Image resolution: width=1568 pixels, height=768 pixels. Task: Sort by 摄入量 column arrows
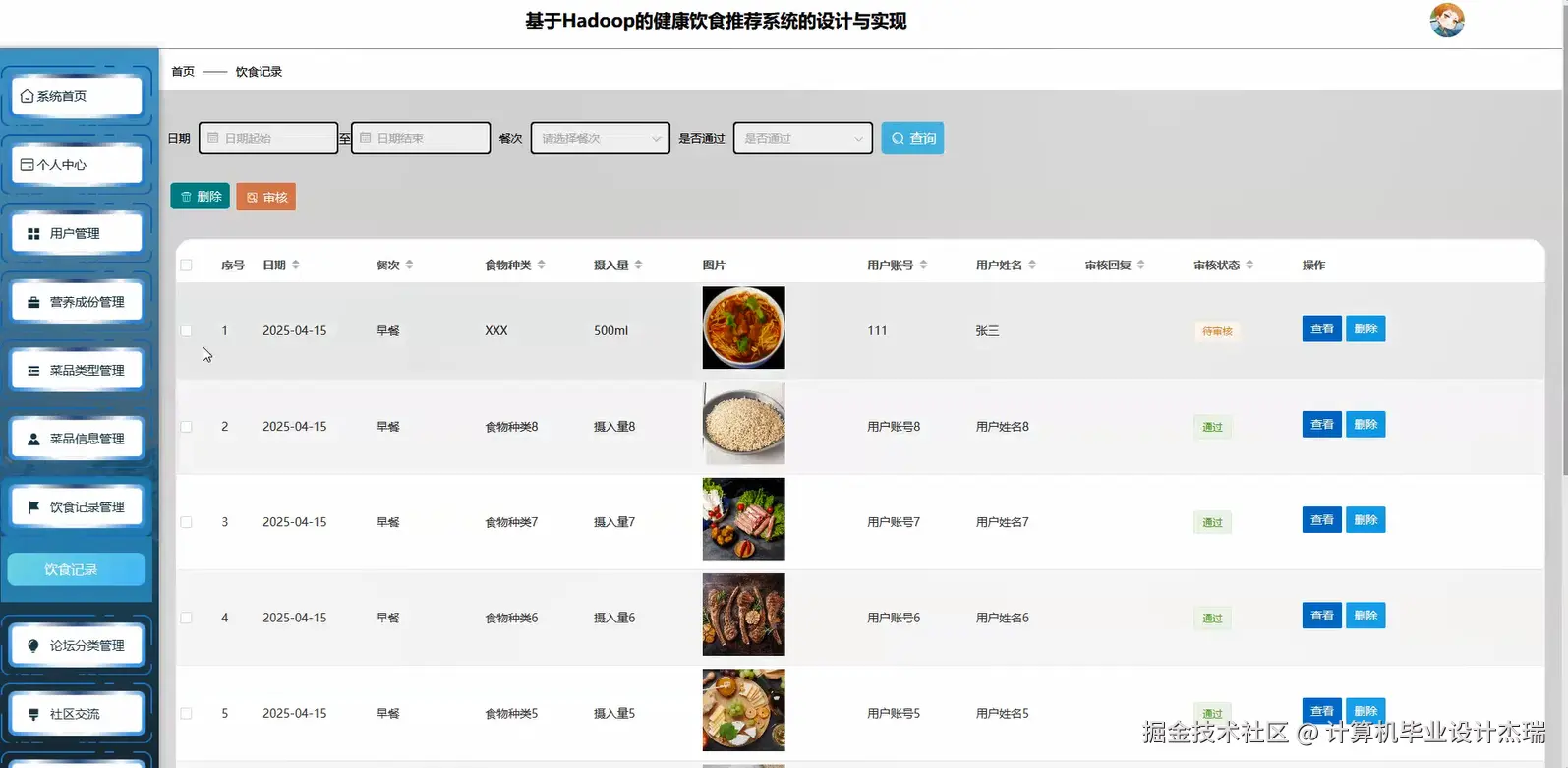pos(638,265)
